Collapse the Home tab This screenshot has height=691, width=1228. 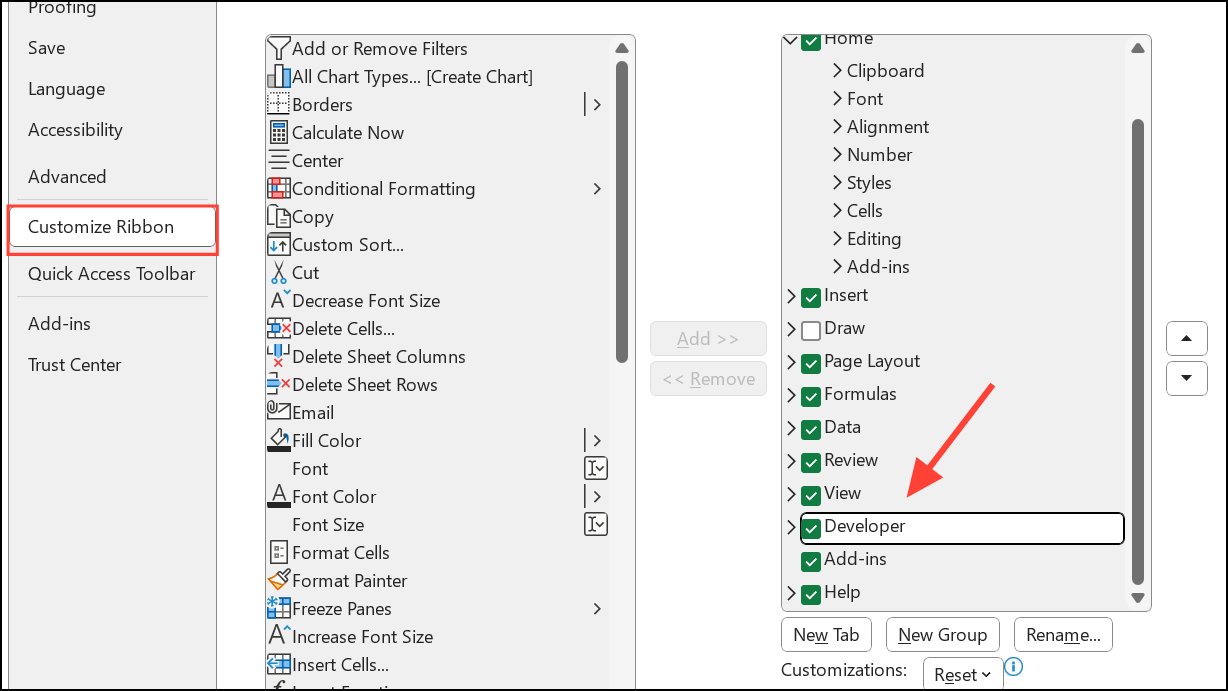(x=790, y=39)
